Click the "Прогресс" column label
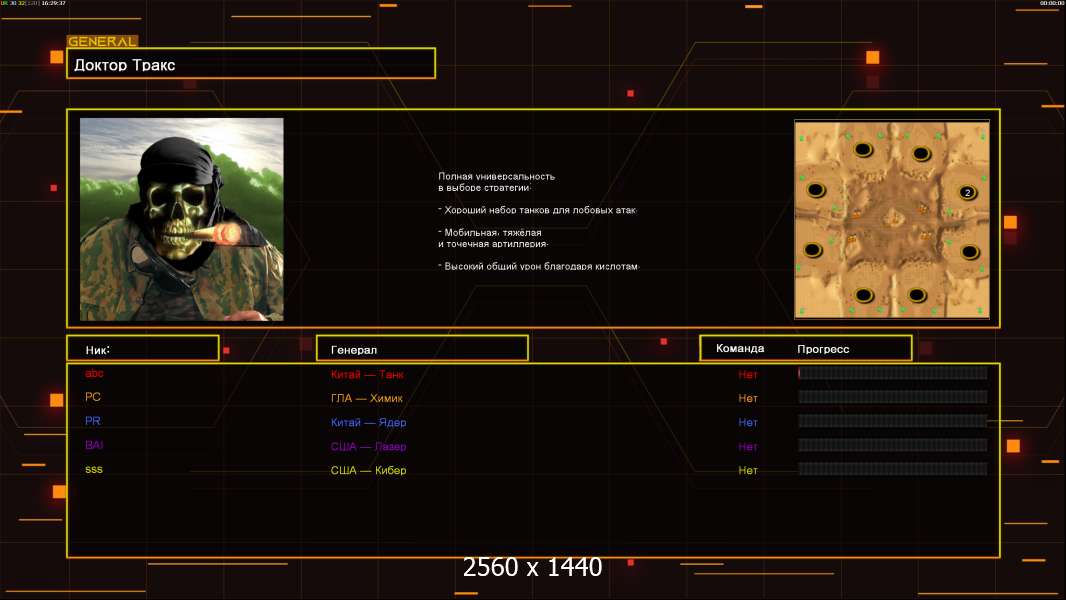 coord(823,349)
